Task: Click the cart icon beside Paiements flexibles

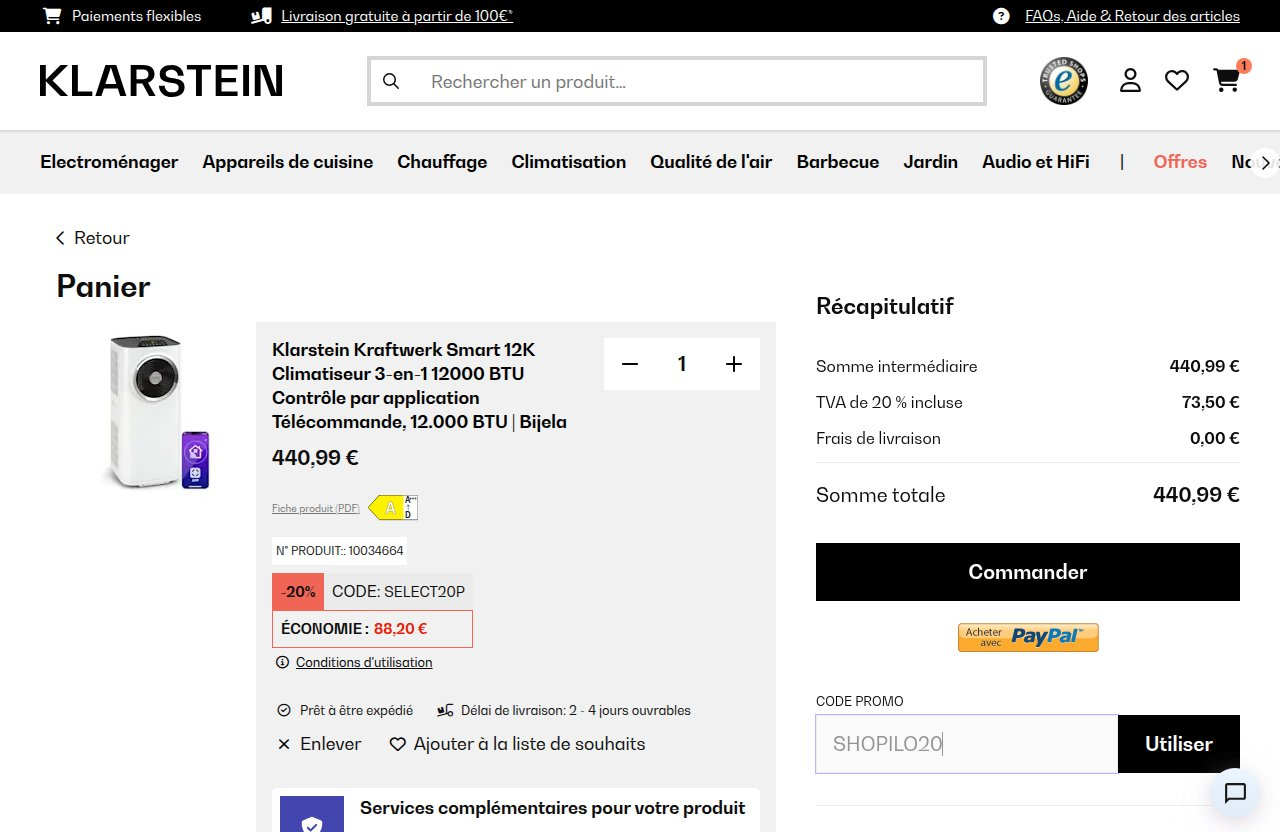Action: (52, 16)
